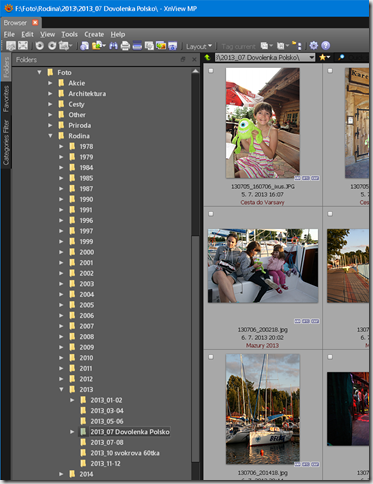The height and width of the screenshot is (484, 373).
Task: Switch to the Favorites side tab
Action: pyautogui.click(x=6, y=99)
